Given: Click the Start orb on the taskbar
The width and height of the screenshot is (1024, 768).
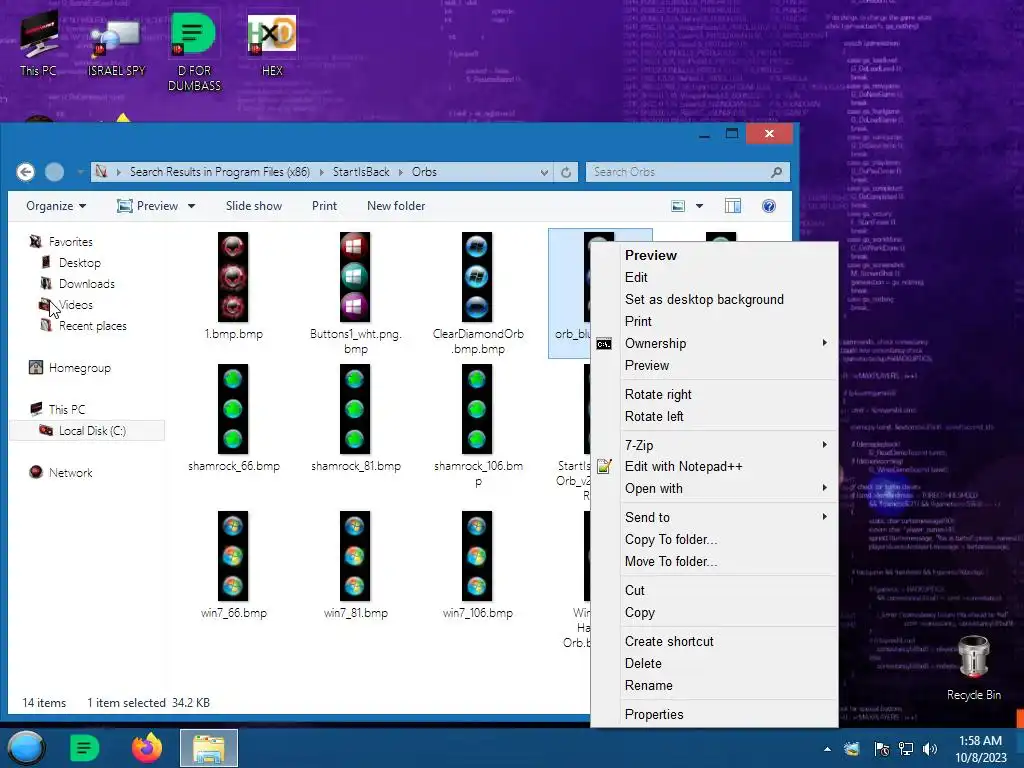Looking at the screenshot, I should click(x=25, y=748).
